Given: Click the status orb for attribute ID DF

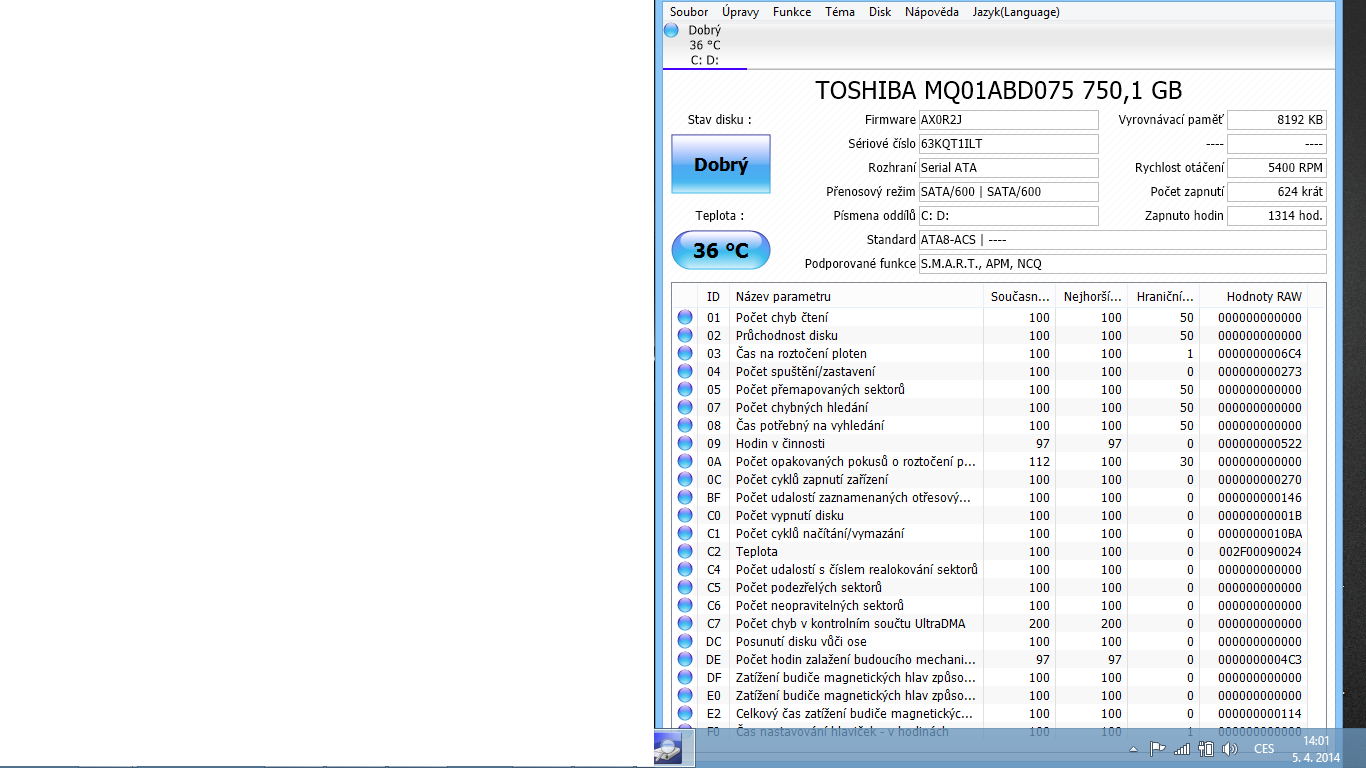Looking at the screenshot, I should [x=685, y=677].
